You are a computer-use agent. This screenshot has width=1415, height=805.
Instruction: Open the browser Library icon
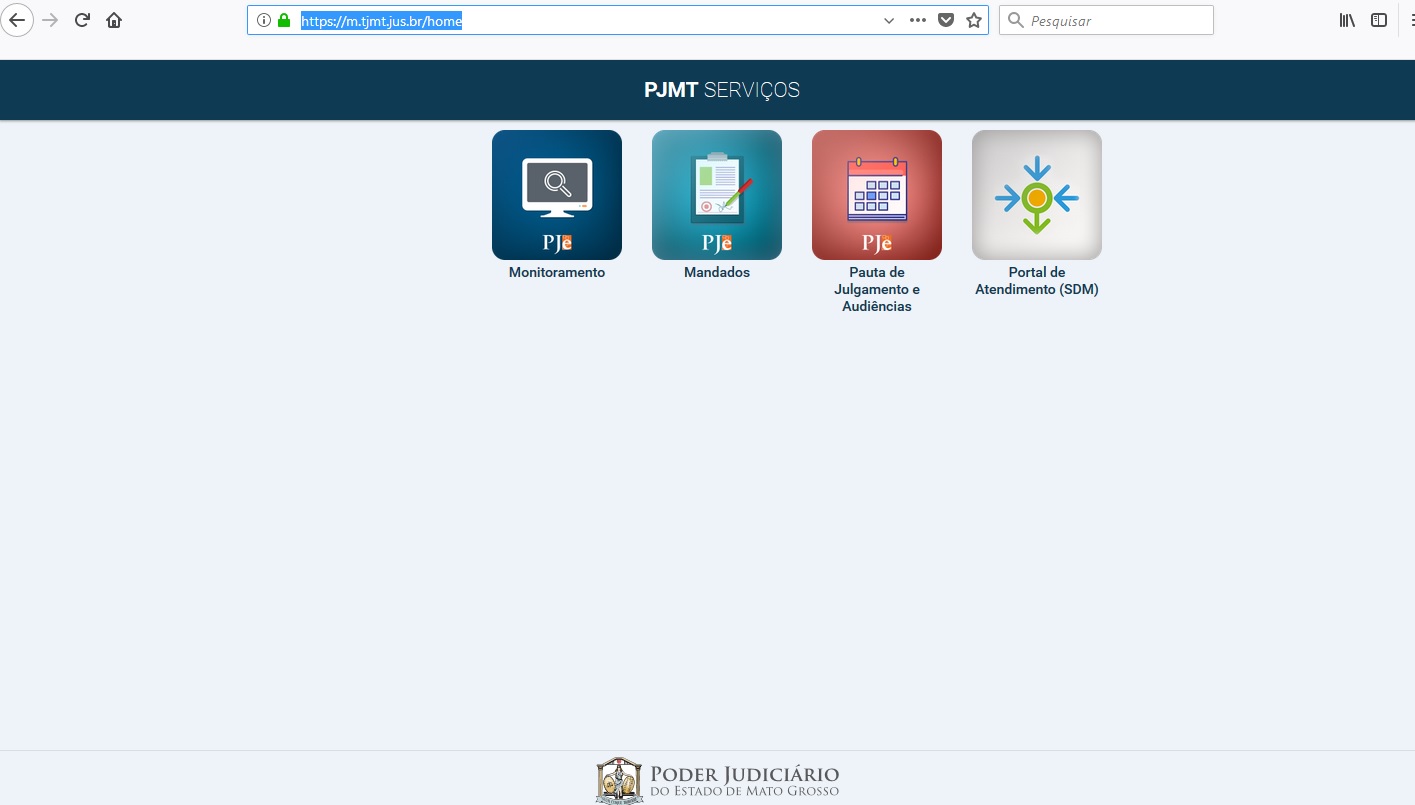1347,20
